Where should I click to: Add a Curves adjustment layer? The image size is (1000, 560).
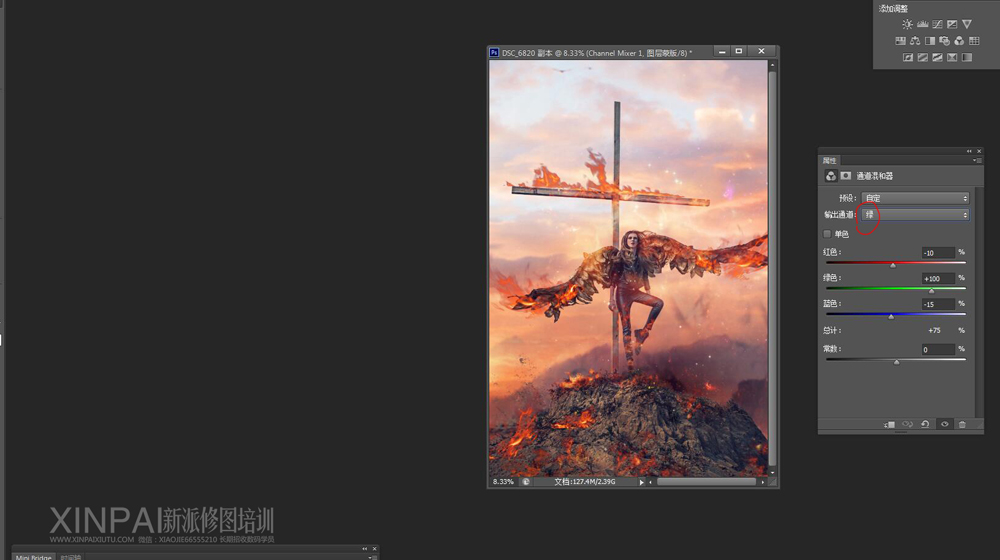tap(937, 24)
